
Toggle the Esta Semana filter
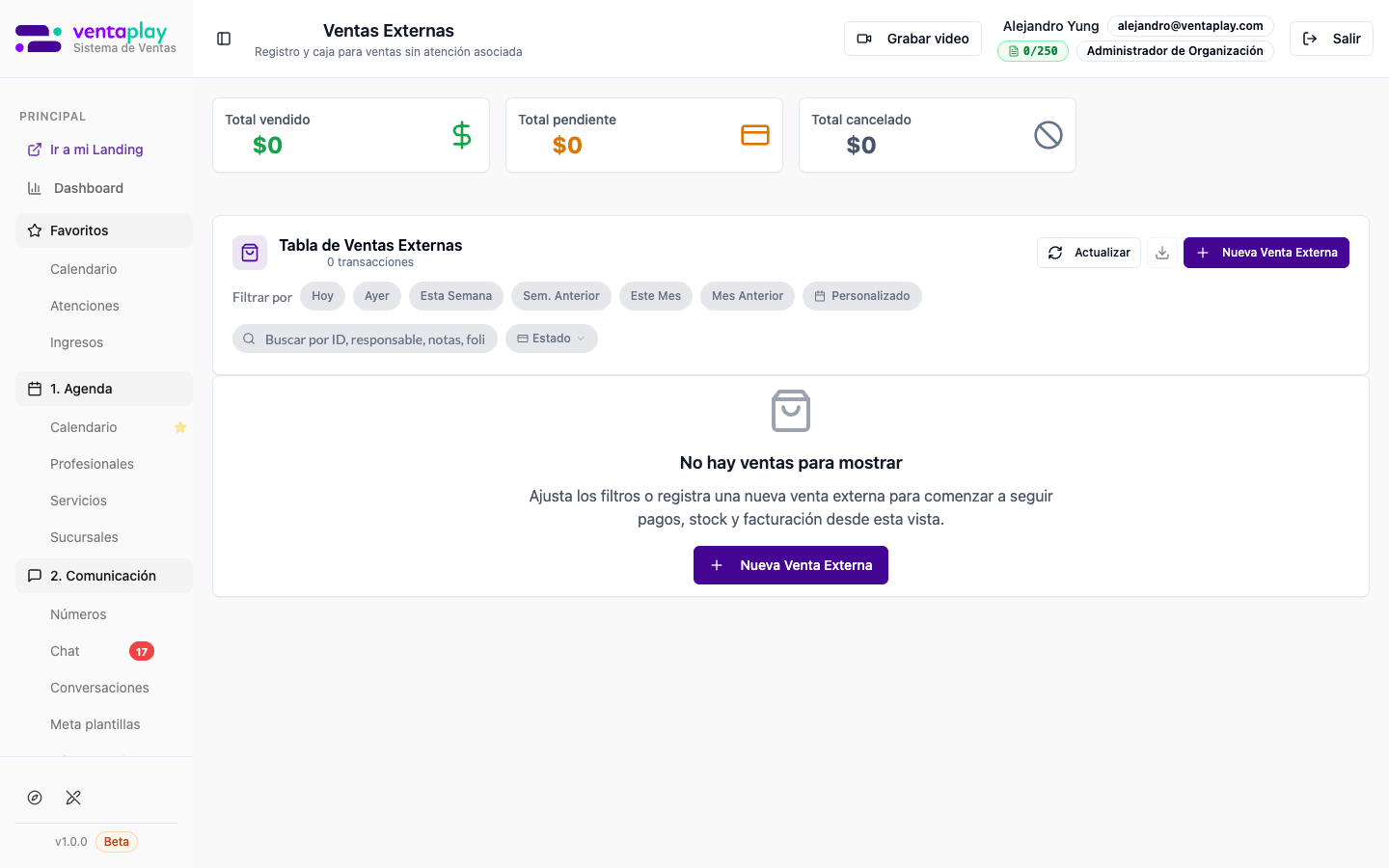pos(455,296)
